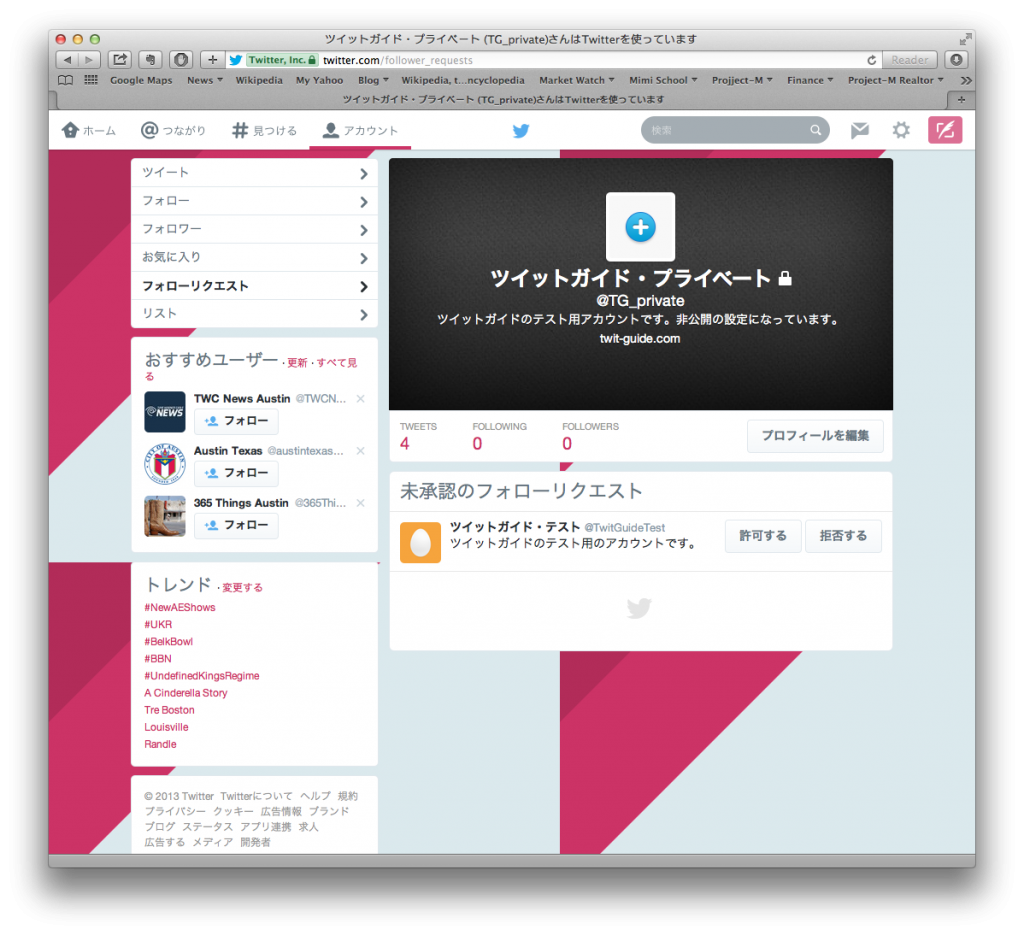The width and height of the screenshot is (1024, 935).
Task: Click the Evernote elephant toolbar icon
Action: coord(150,60)
